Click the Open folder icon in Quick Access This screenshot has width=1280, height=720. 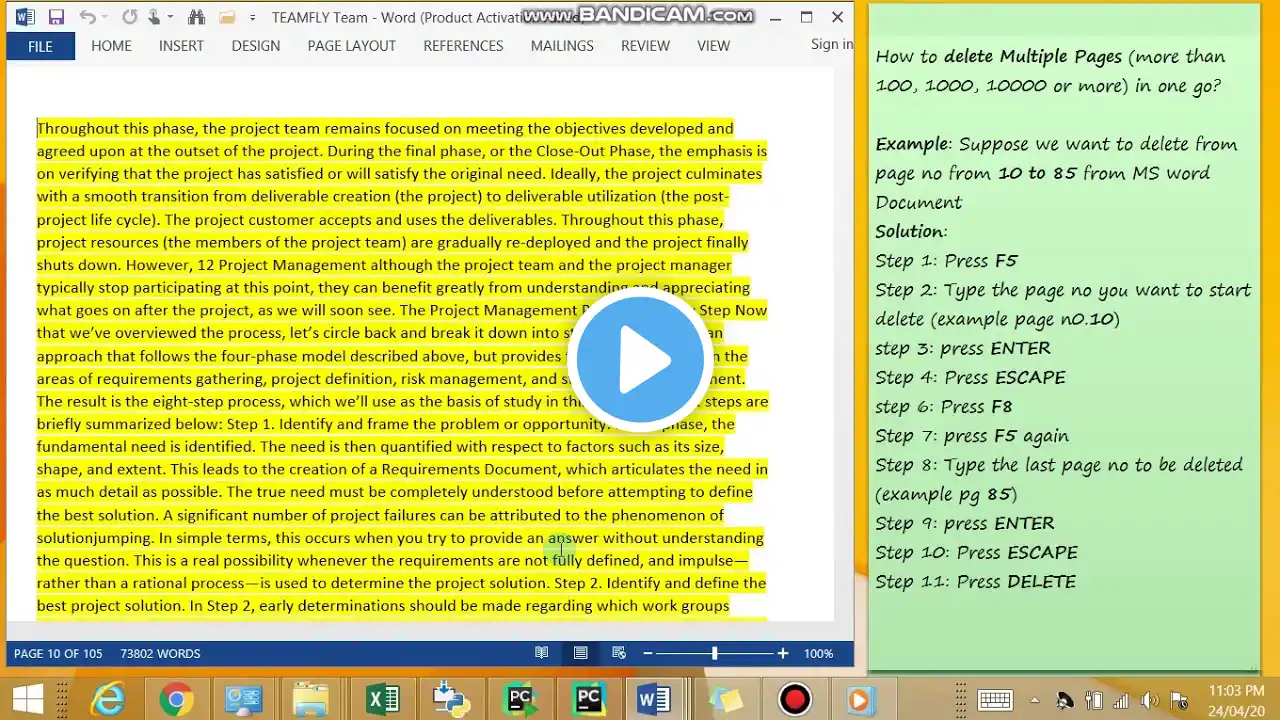point(227,17)
